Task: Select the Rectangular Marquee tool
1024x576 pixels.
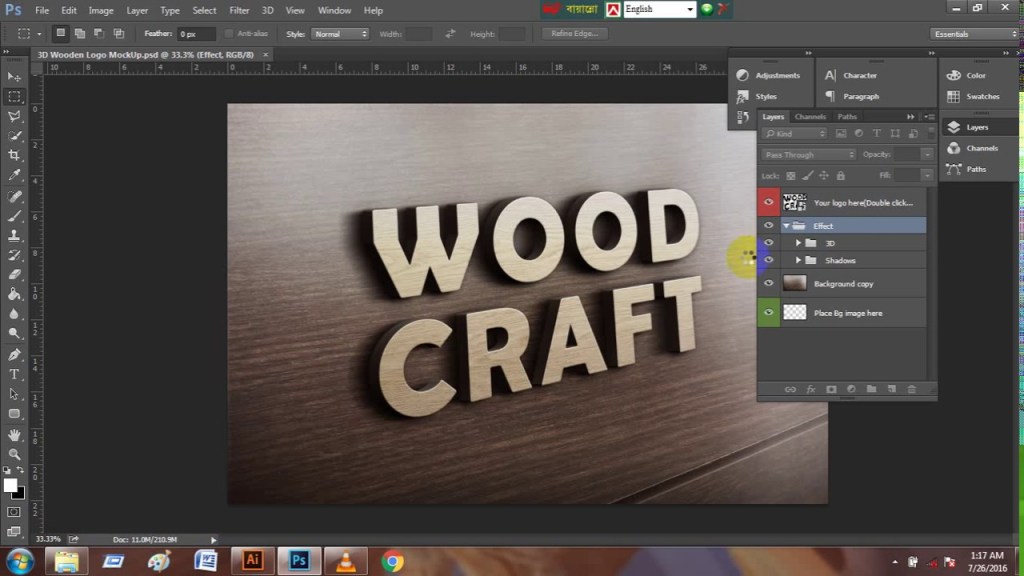Action: [x=13, y=96]
